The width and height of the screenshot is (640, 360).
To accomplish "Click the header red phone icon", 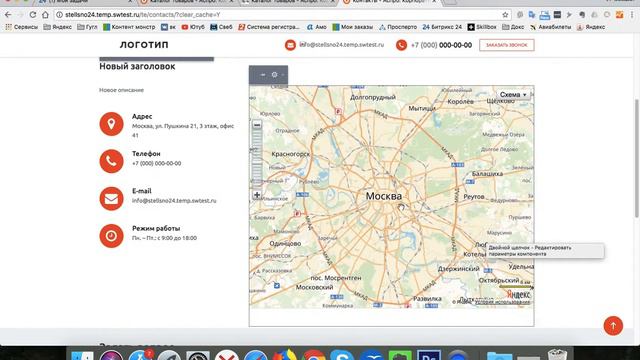I will tap(401, 45).
